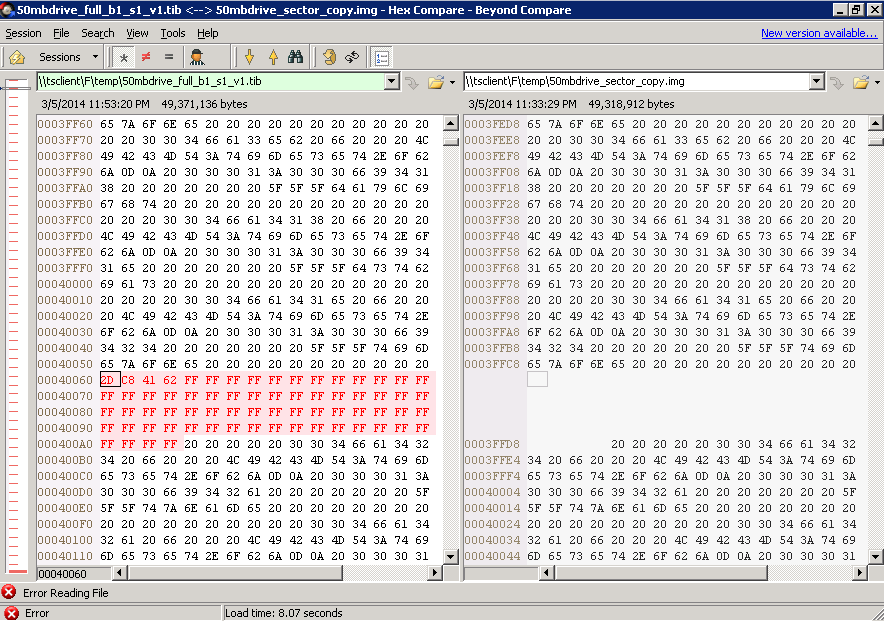Expand left open-file folder arrow

[x=452, y=83]
